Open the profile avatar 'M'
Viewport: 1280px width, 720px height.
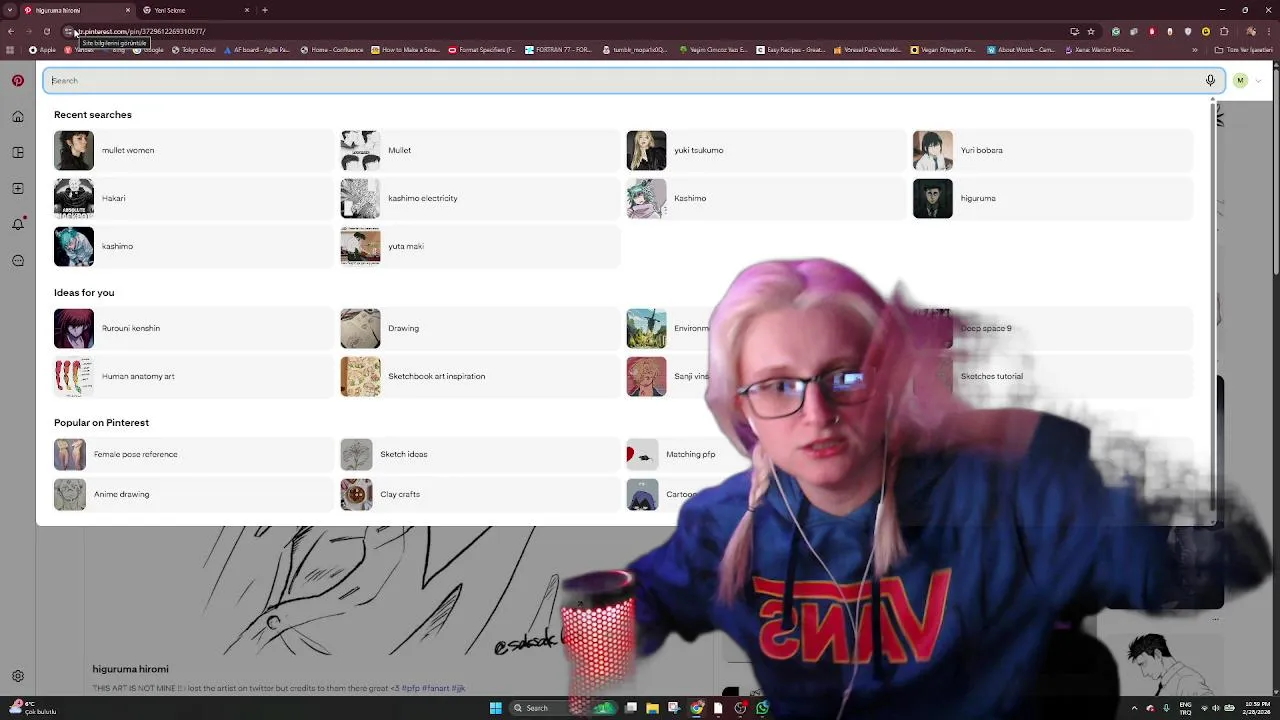[x=1240, y=81]
